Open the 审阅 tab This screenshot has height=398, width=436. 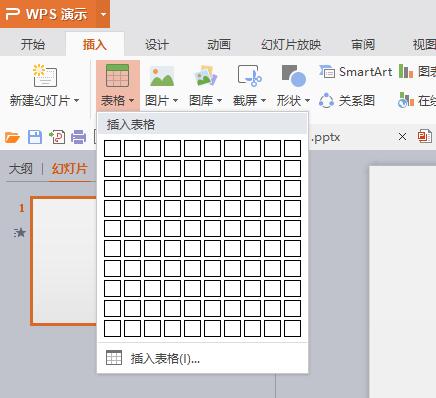click(363, 44)
